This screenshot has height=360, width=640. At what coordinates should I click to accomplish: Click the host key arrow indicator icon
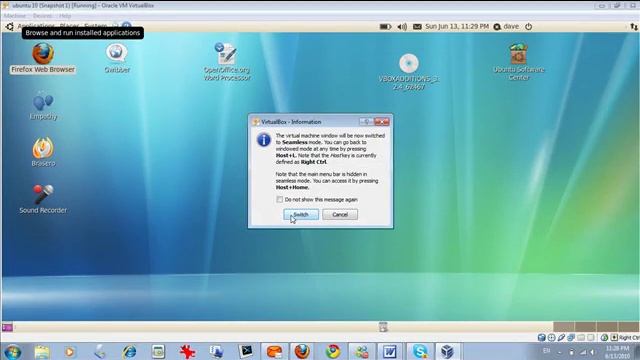pos(614,338)
